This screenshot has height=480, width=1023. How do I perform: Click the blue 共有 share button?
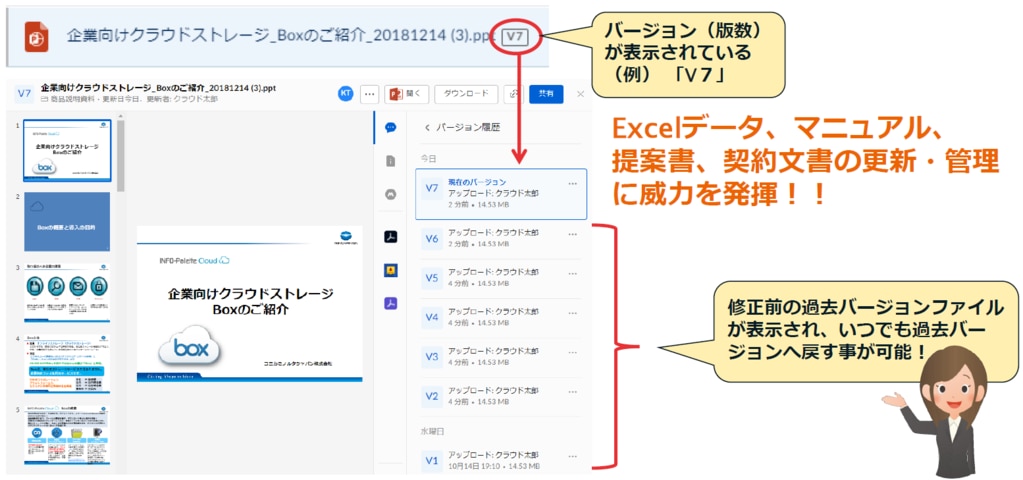(546, 94)
